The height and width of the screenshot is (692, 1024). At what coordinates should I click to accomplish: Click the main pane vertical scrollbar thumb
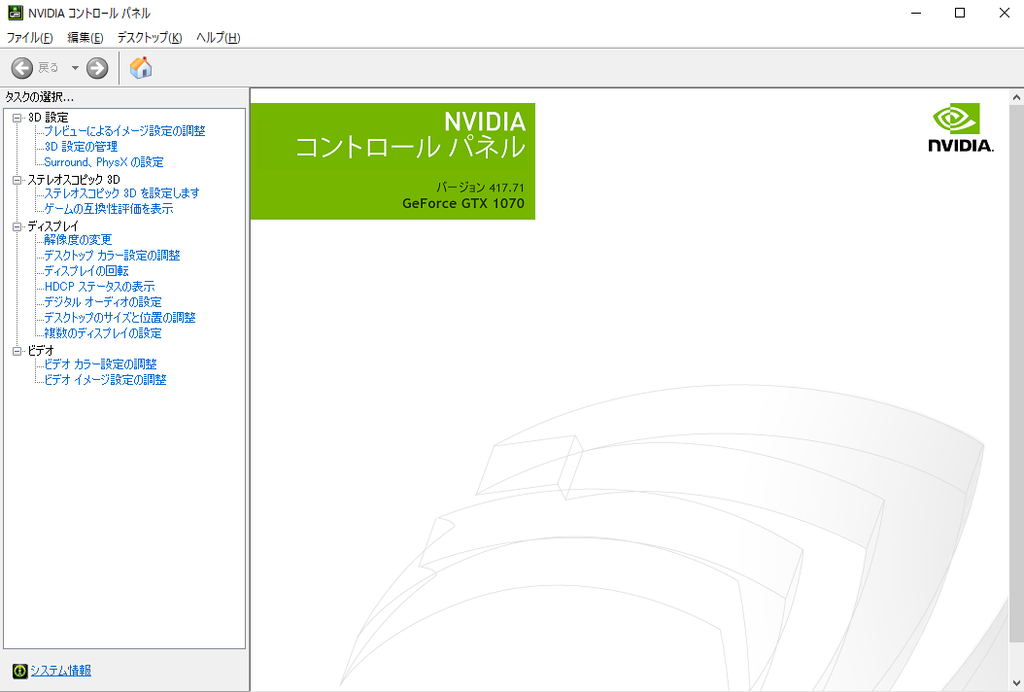coord(1016,373)
